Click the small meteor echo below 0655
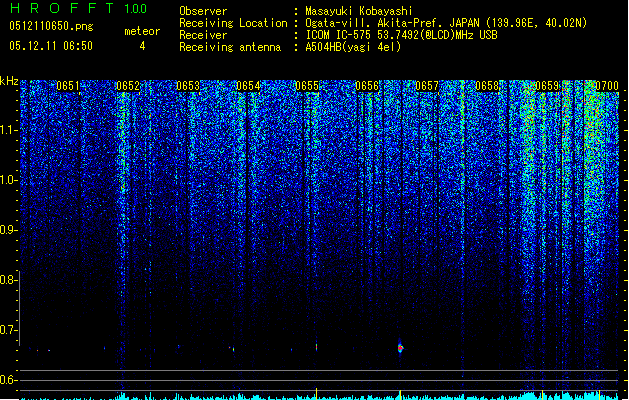The image size is (629, 400). point(316,347)
